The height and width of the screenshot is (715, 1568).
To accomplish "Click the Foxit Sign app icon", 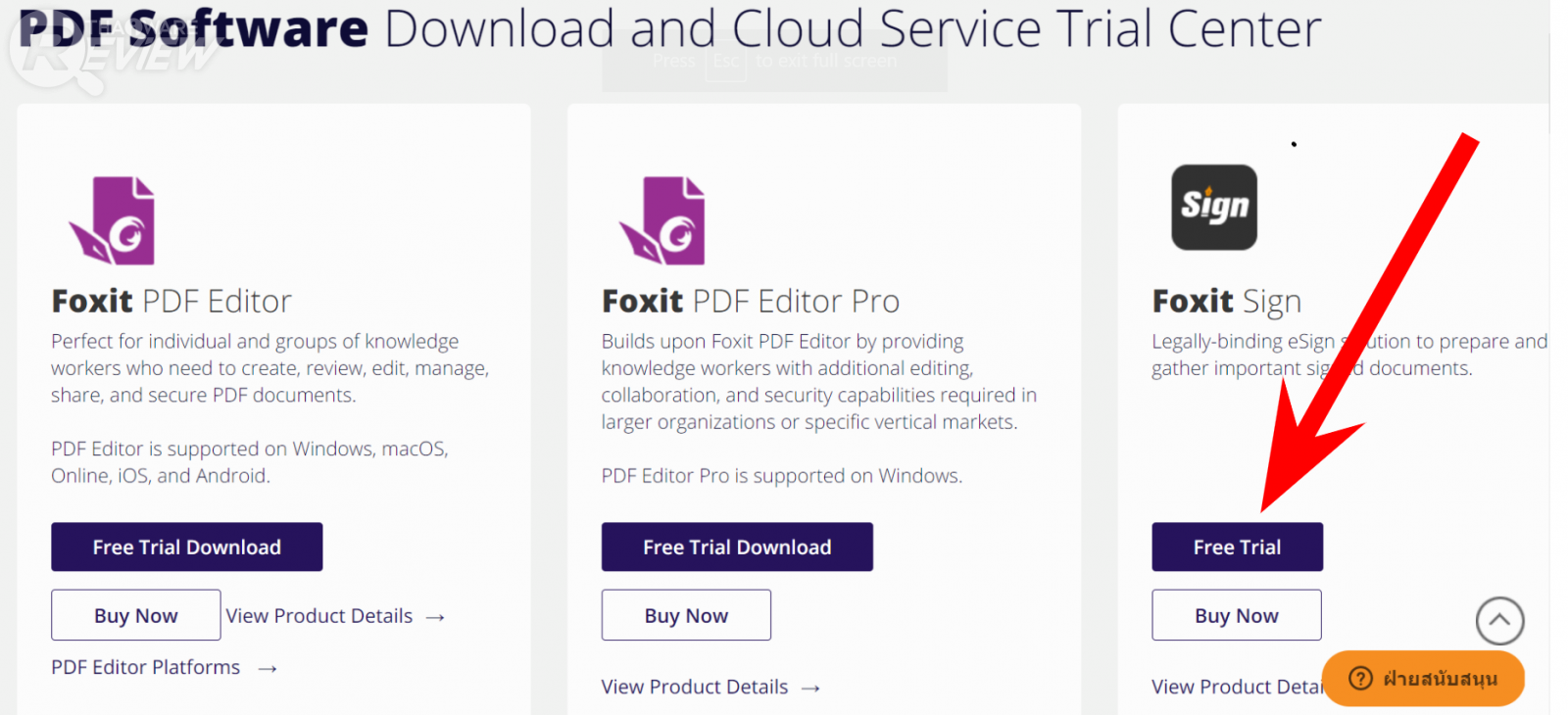I will pos(1214,207).
